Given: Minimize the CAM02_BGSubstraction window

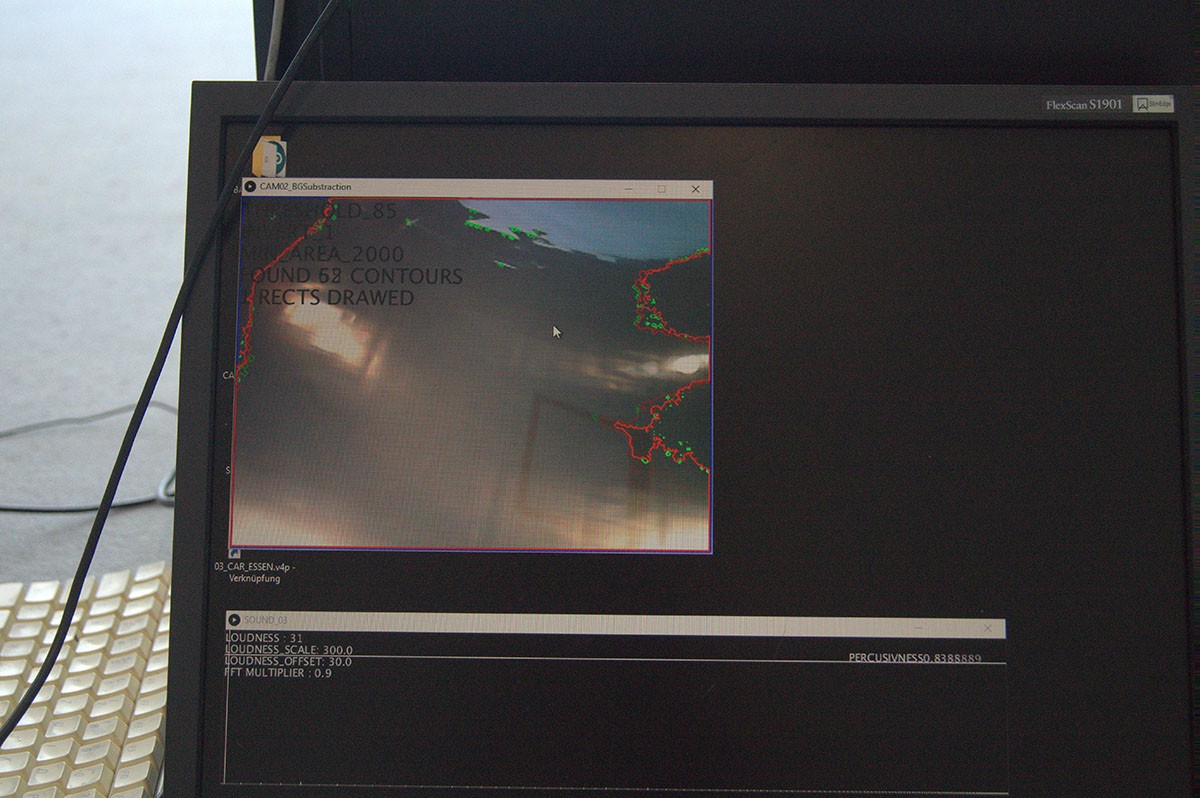Looking at the screenshot, I should pos(627,189).
